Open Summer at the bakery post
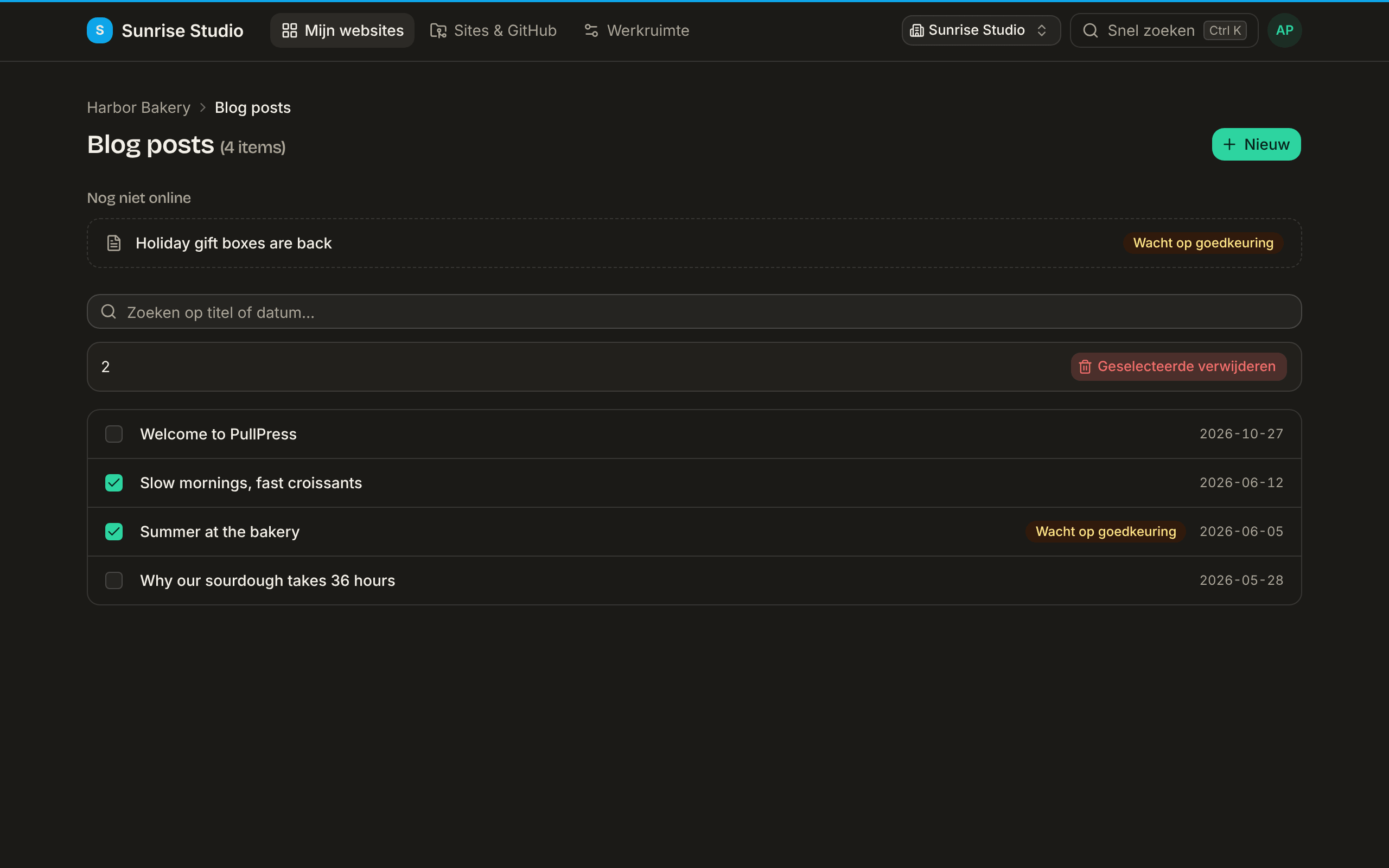Viewport: 1389px width, 868px height. [x=220, y=532]
